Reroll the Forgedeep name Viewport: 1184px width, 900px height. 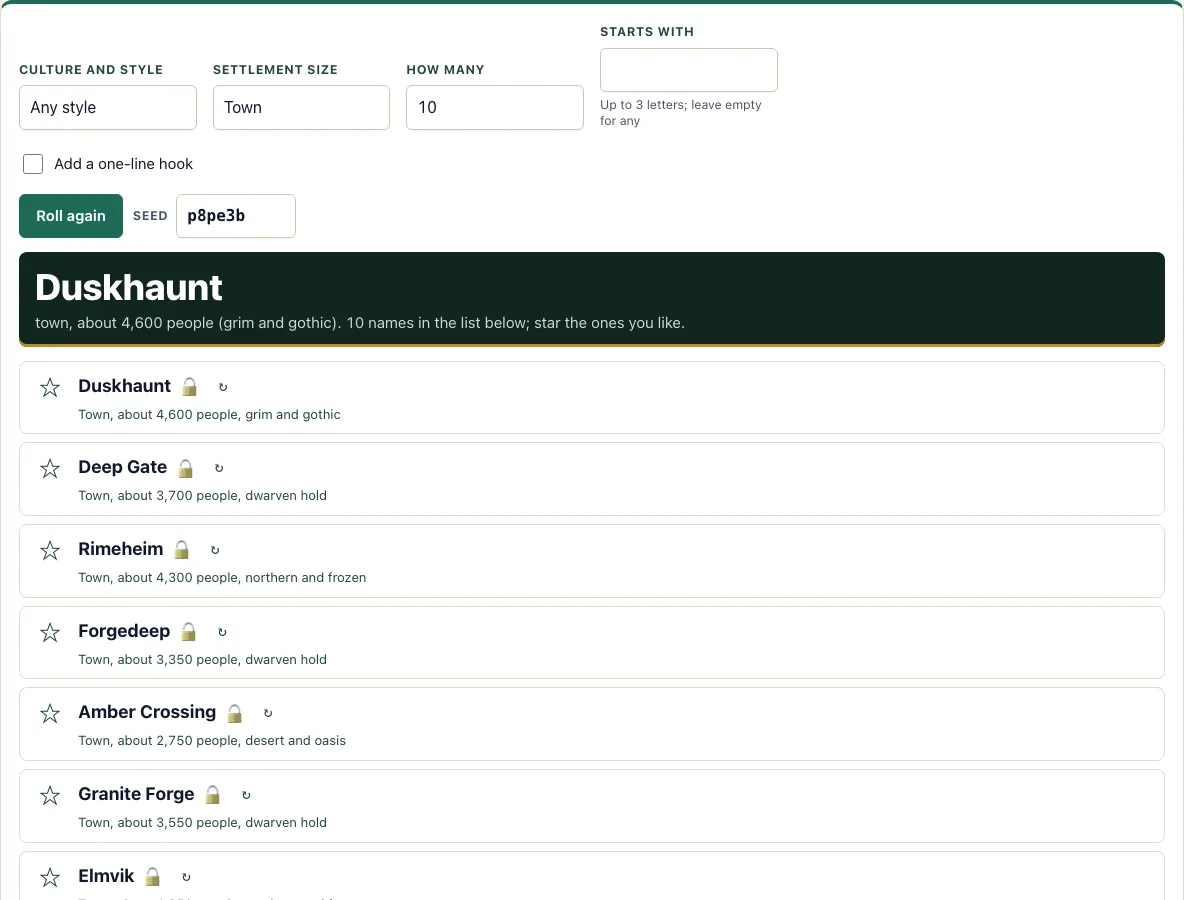222,632
